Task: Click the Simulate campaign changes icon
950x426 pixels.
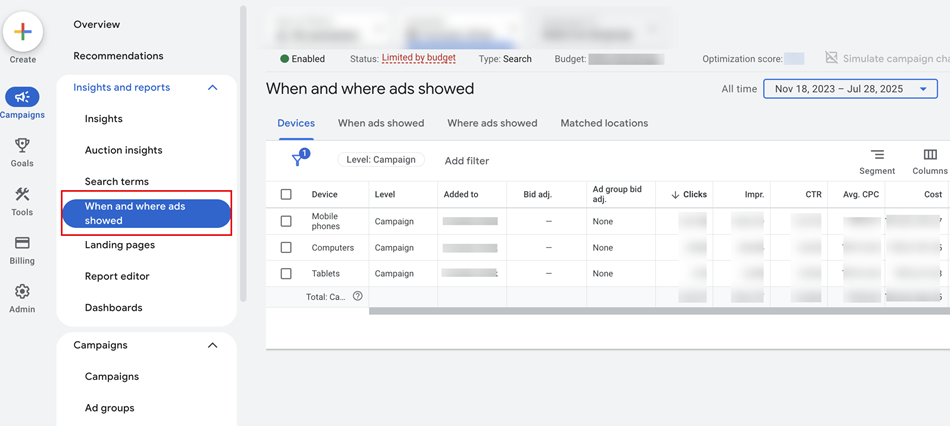Action: [831, 58]
